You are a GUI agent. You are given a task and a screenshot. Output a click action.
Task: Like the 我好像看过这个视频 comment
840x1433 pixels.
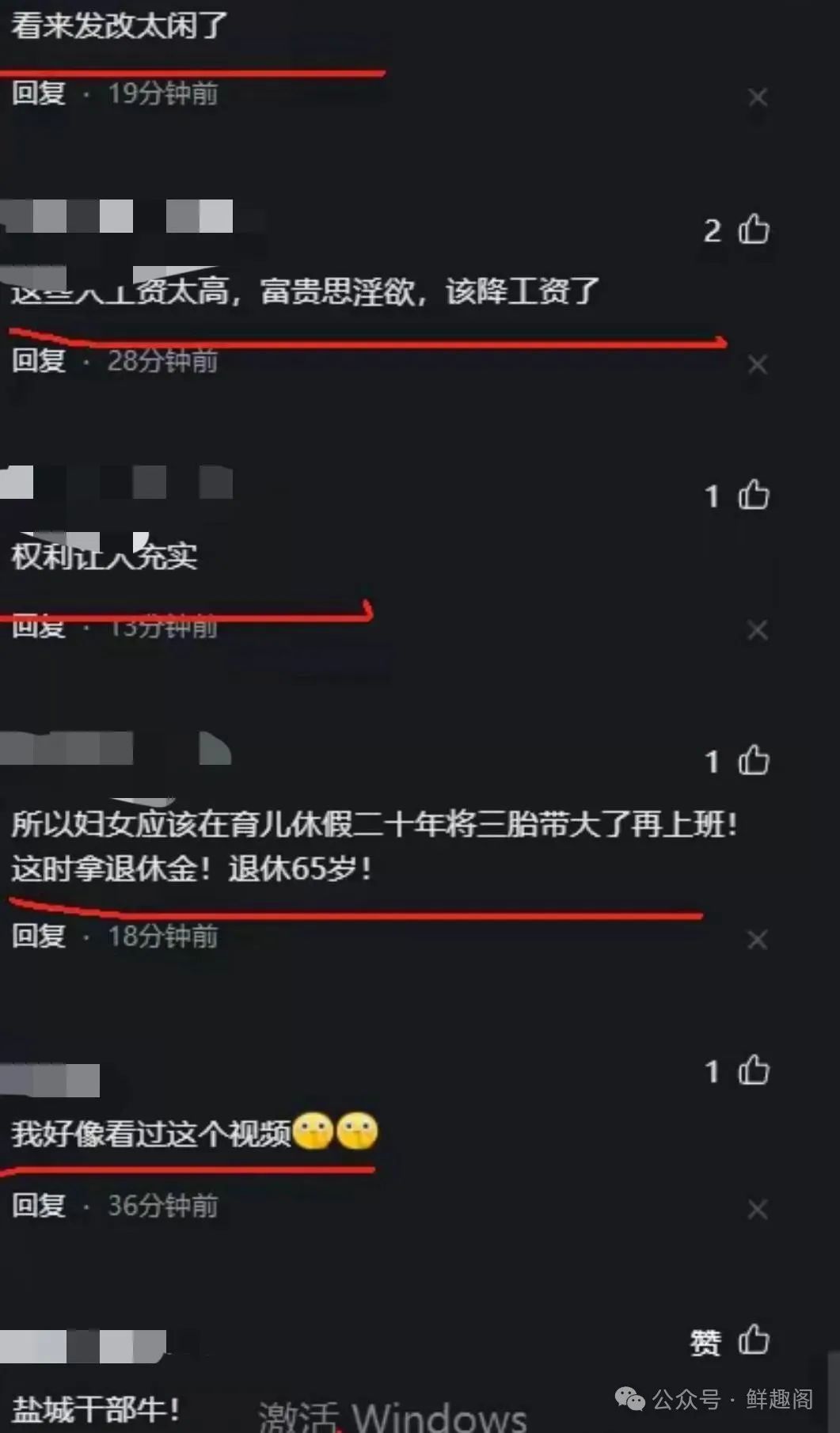pyautogui.click(x=754, y=1070)
